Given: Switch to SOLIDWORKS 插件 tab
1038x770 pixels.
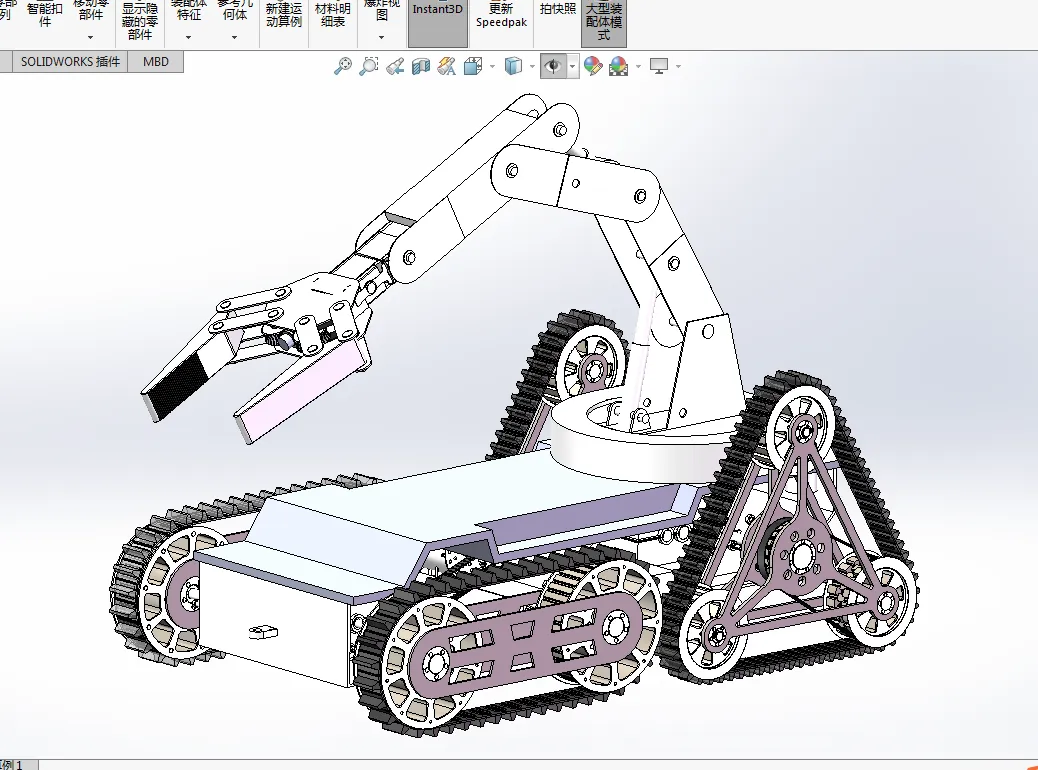Looking at the screenshot, I should click(x=70, y=62).
